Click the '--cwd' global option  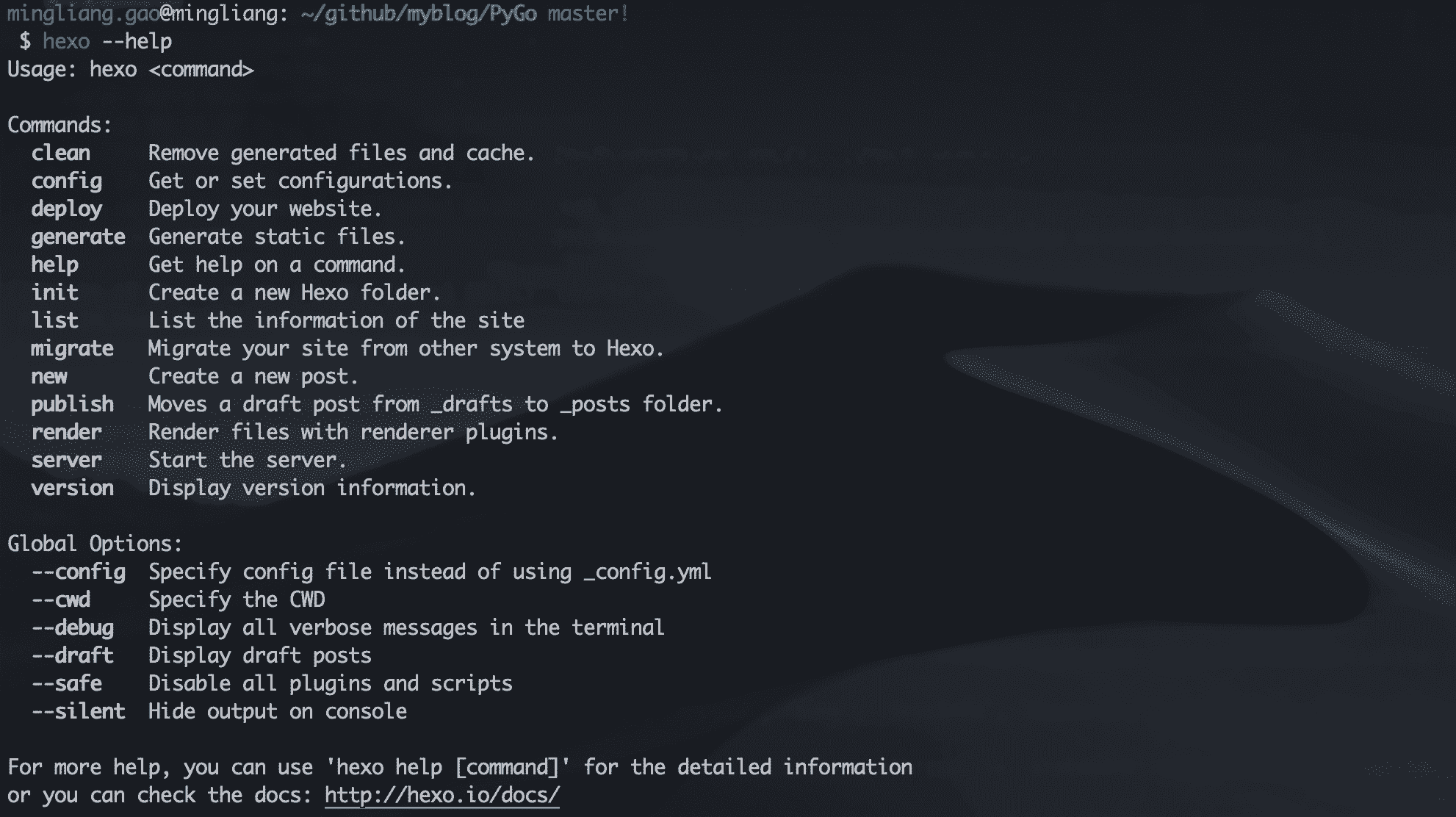60,600
